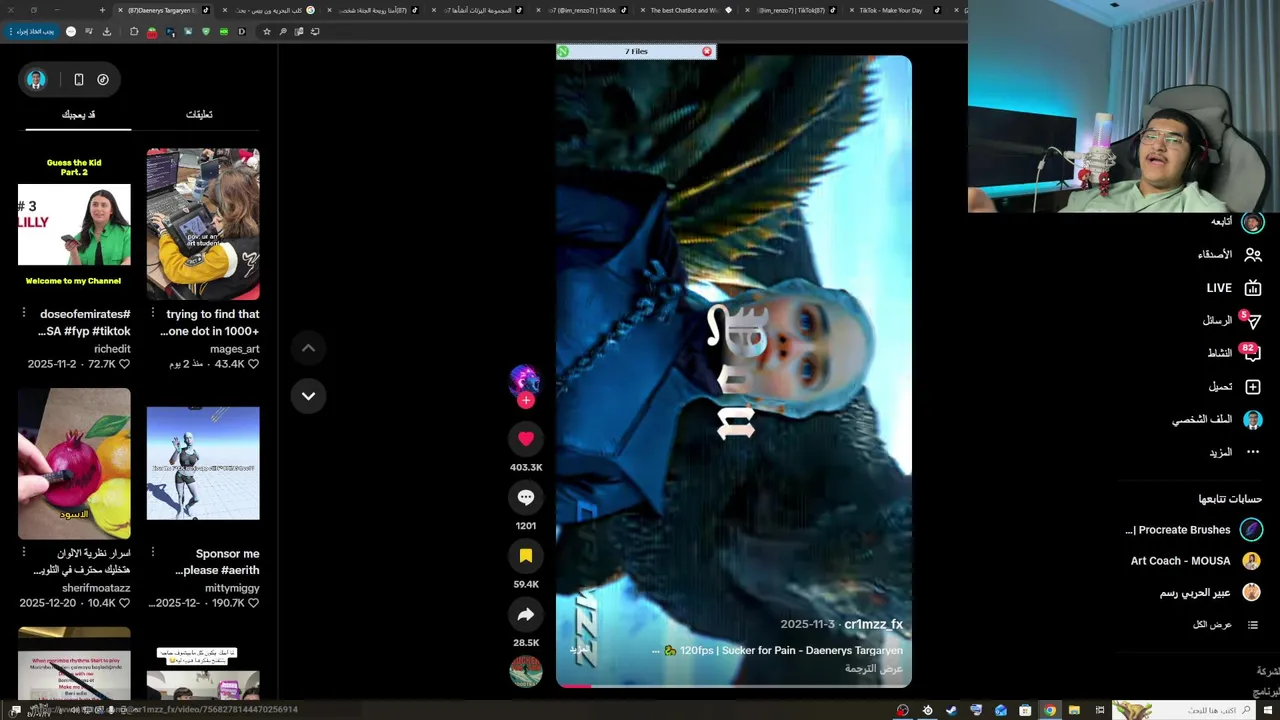Image resolution: width=1280 pixels, height=720 pixels.
Task: Click the compass explore icon in panel header
Action: click(x=103, y=79)
